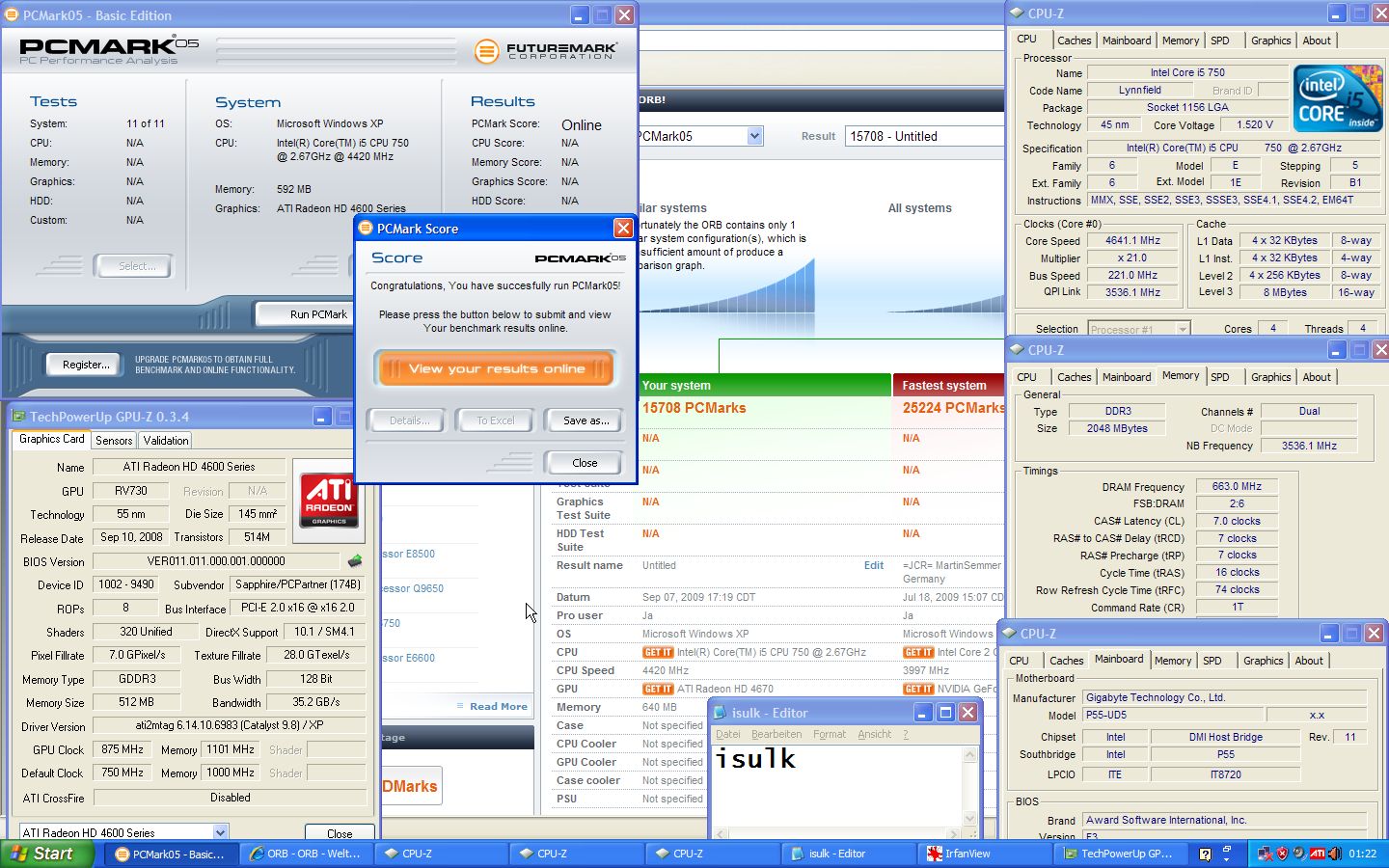Switch to IrfanView from the taskbar
Viewport: 1389px width, 868px height.
pos(982,854)
